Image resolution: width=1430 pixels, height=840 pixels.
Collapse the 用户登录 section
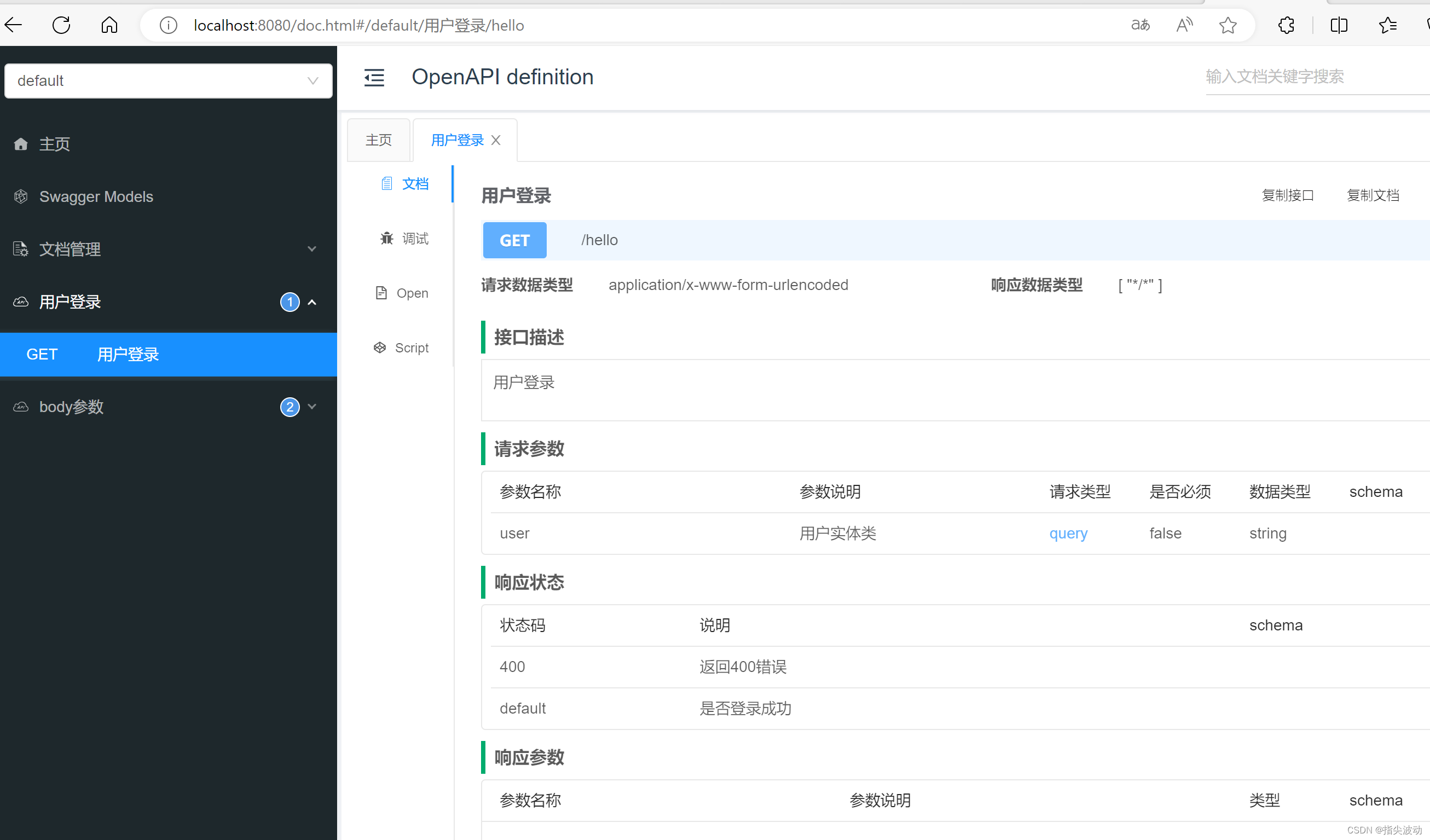click(311, 302)
